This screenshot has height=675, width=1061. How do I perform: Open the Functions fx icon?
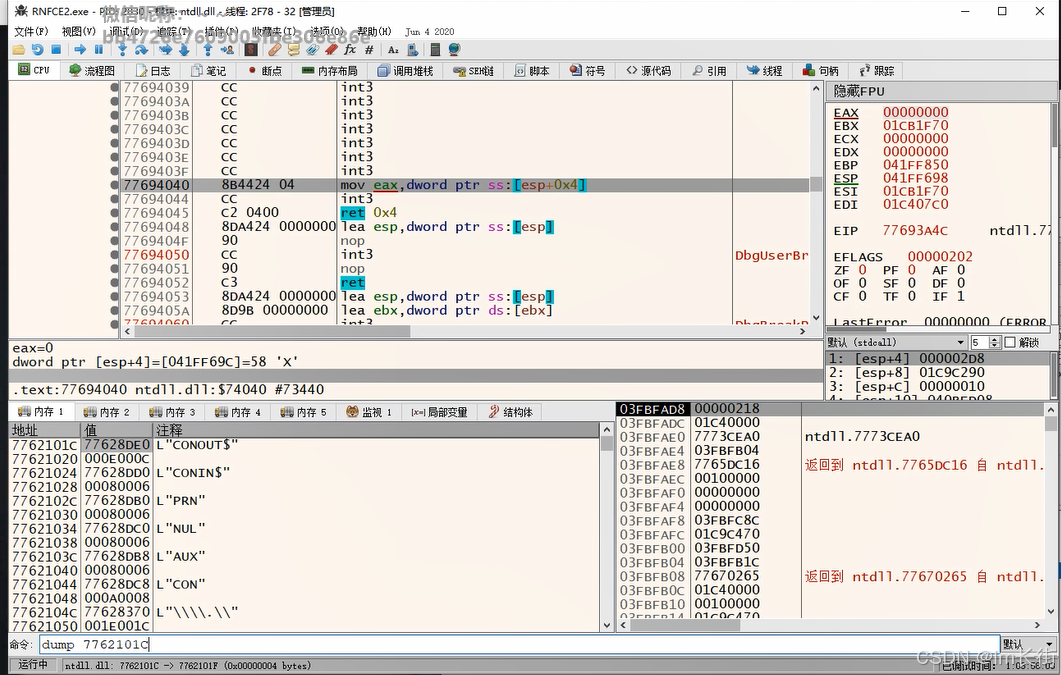point(350,49)
